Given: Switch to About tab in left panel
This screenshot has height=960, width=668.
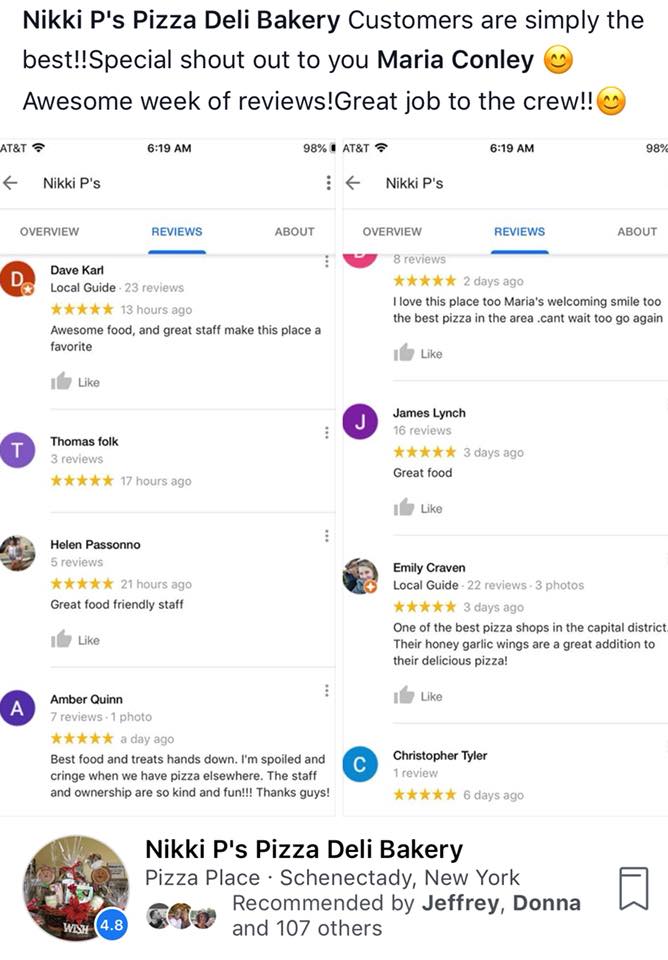Looking at the screenshot, I should click(x=294, y=231).
